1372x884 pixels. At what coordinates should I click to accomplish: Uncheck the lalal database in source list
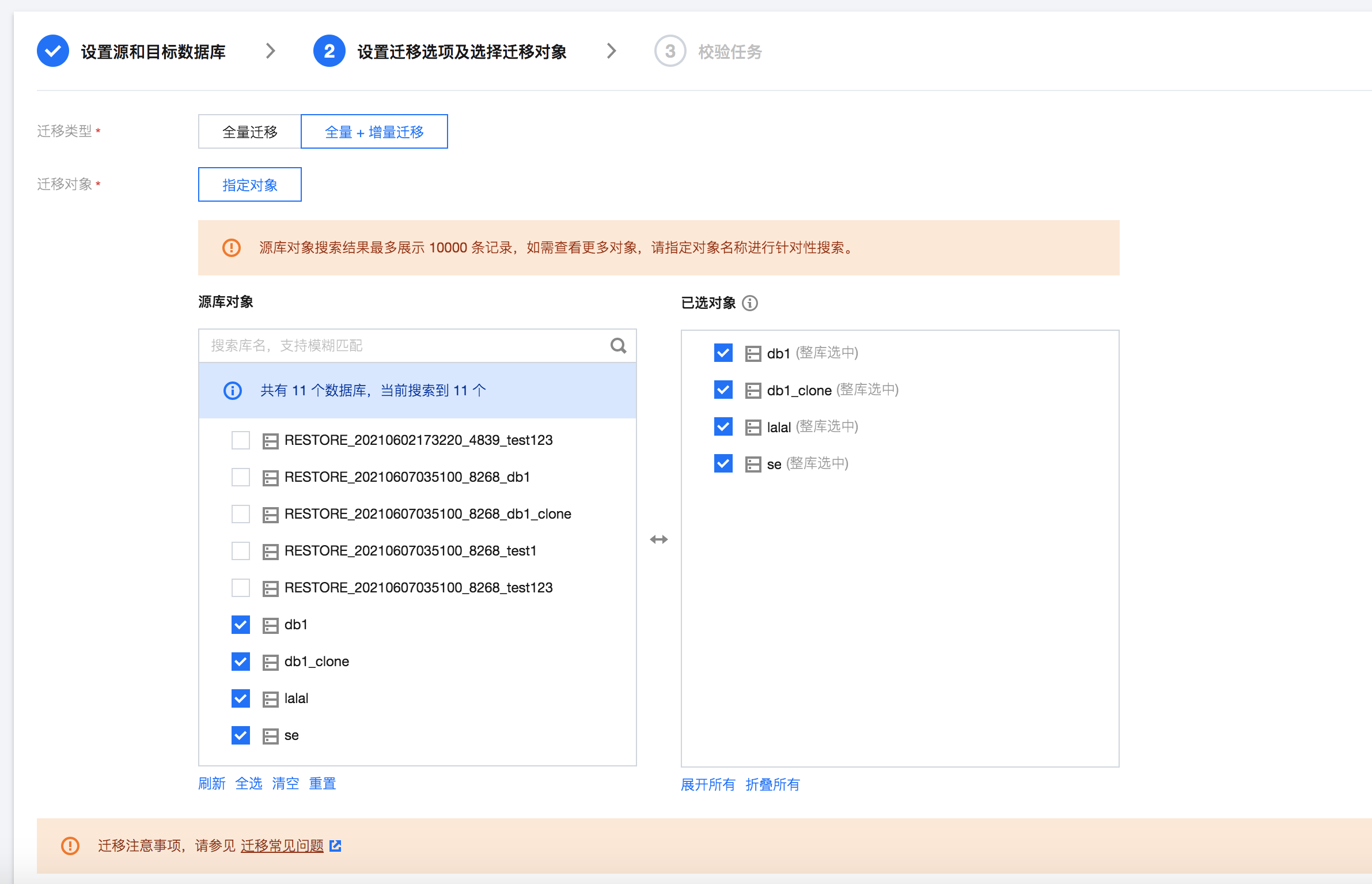[241, 698]
